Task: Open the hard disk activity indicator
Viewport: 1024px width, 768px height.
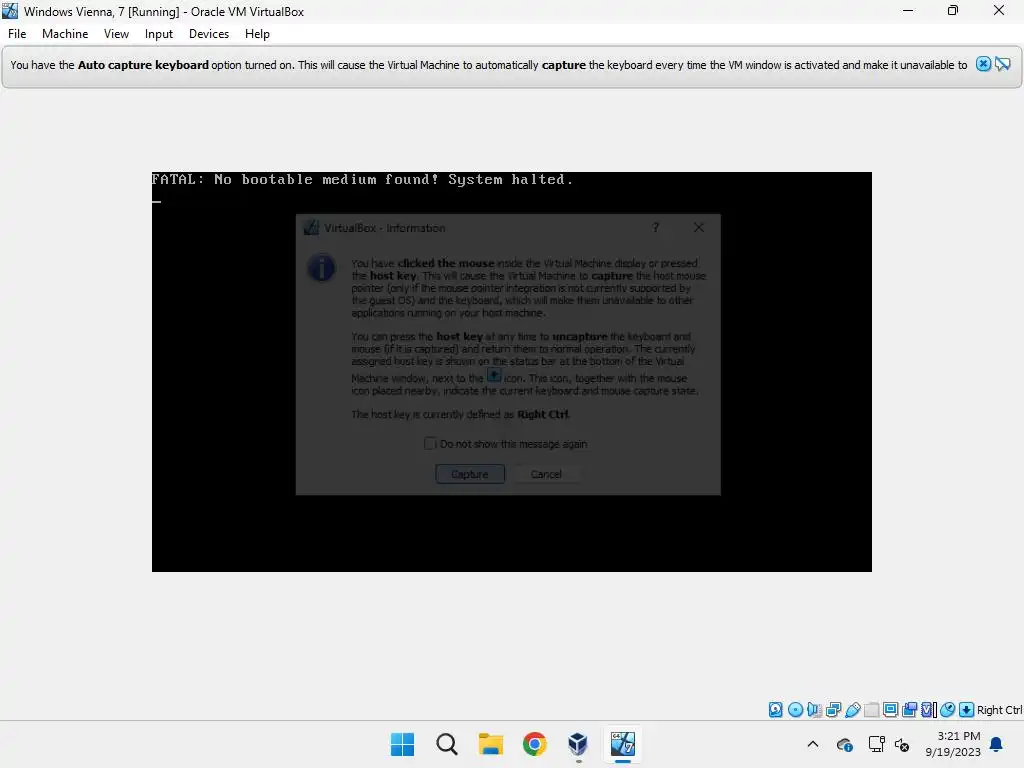Action: coord(775,710)
